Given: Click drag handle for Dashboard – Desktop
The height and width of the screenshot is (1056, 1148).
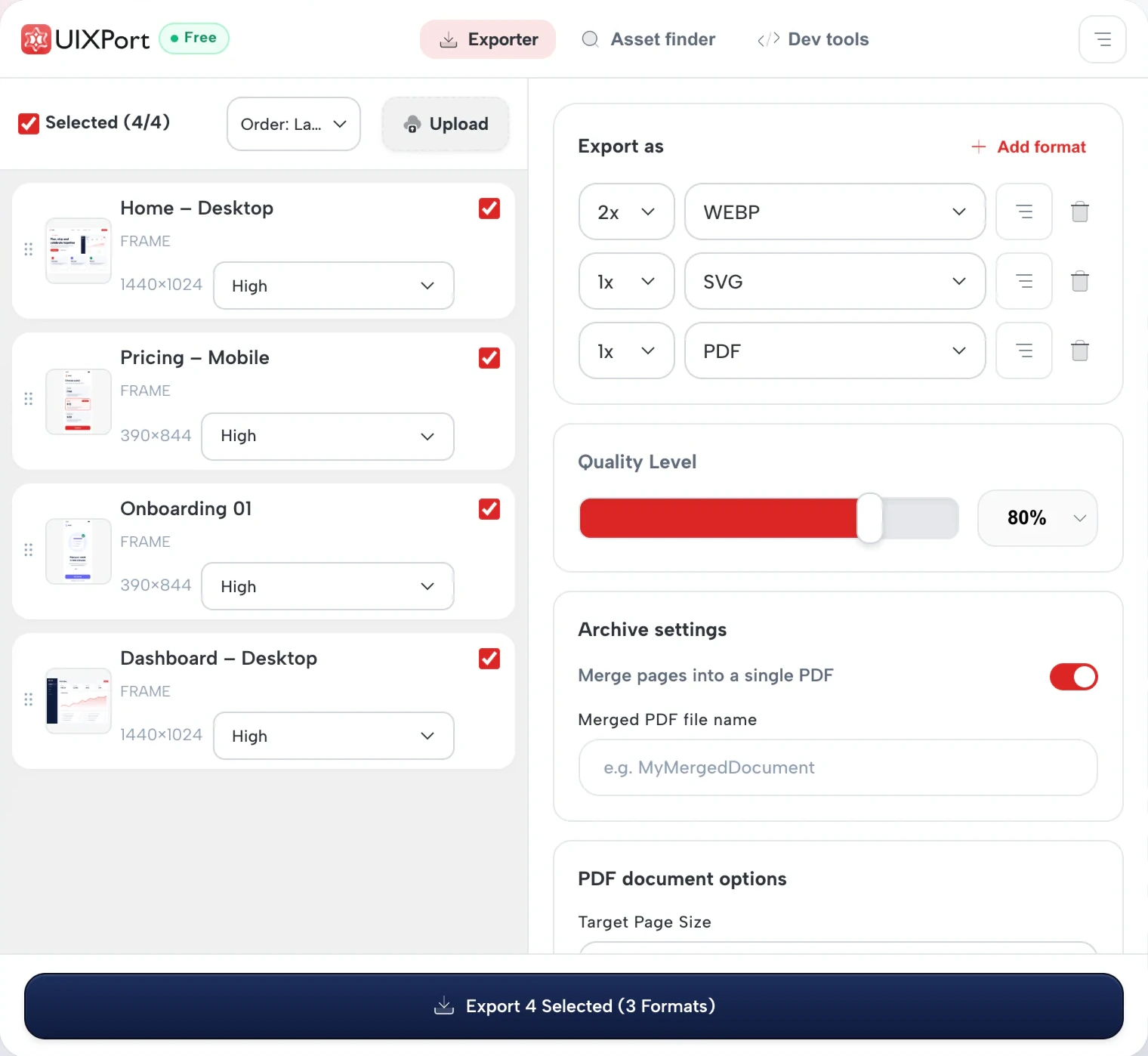Looking at the screenshot, I should (x=29, y=699).
